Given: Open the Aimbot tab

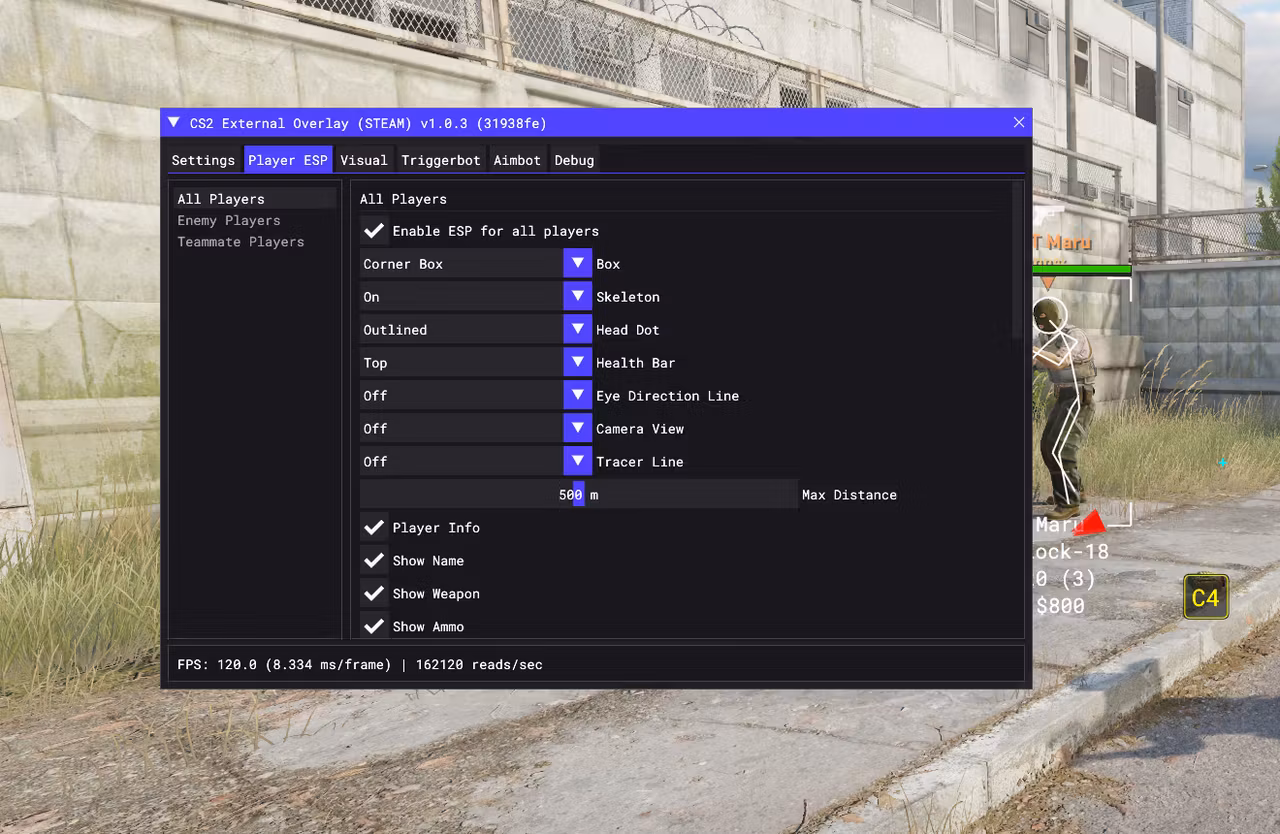Looking at the screenshot, I should (x=517, y=160).
